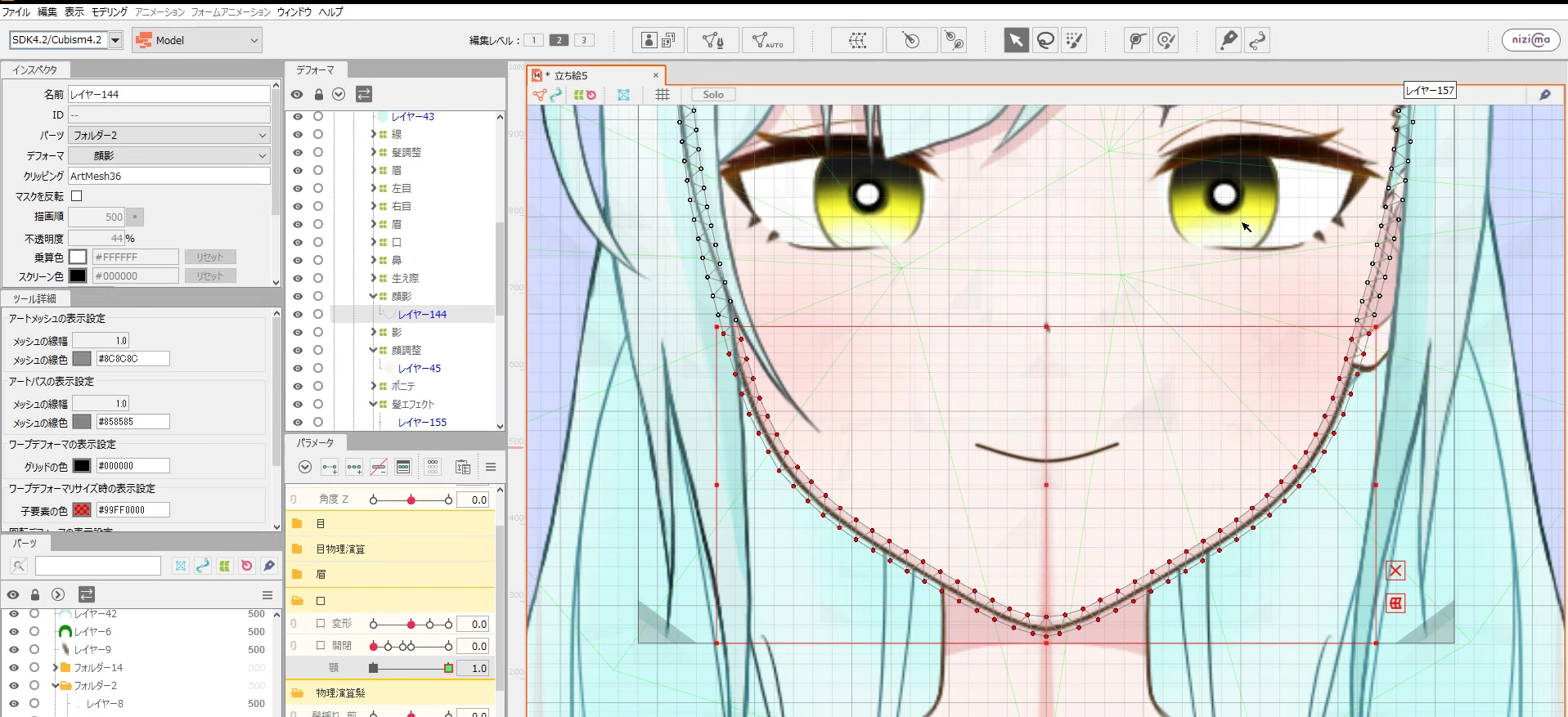1568x717 pixels.
Task: Click the Parts panel search field
Action: (98, 566)
